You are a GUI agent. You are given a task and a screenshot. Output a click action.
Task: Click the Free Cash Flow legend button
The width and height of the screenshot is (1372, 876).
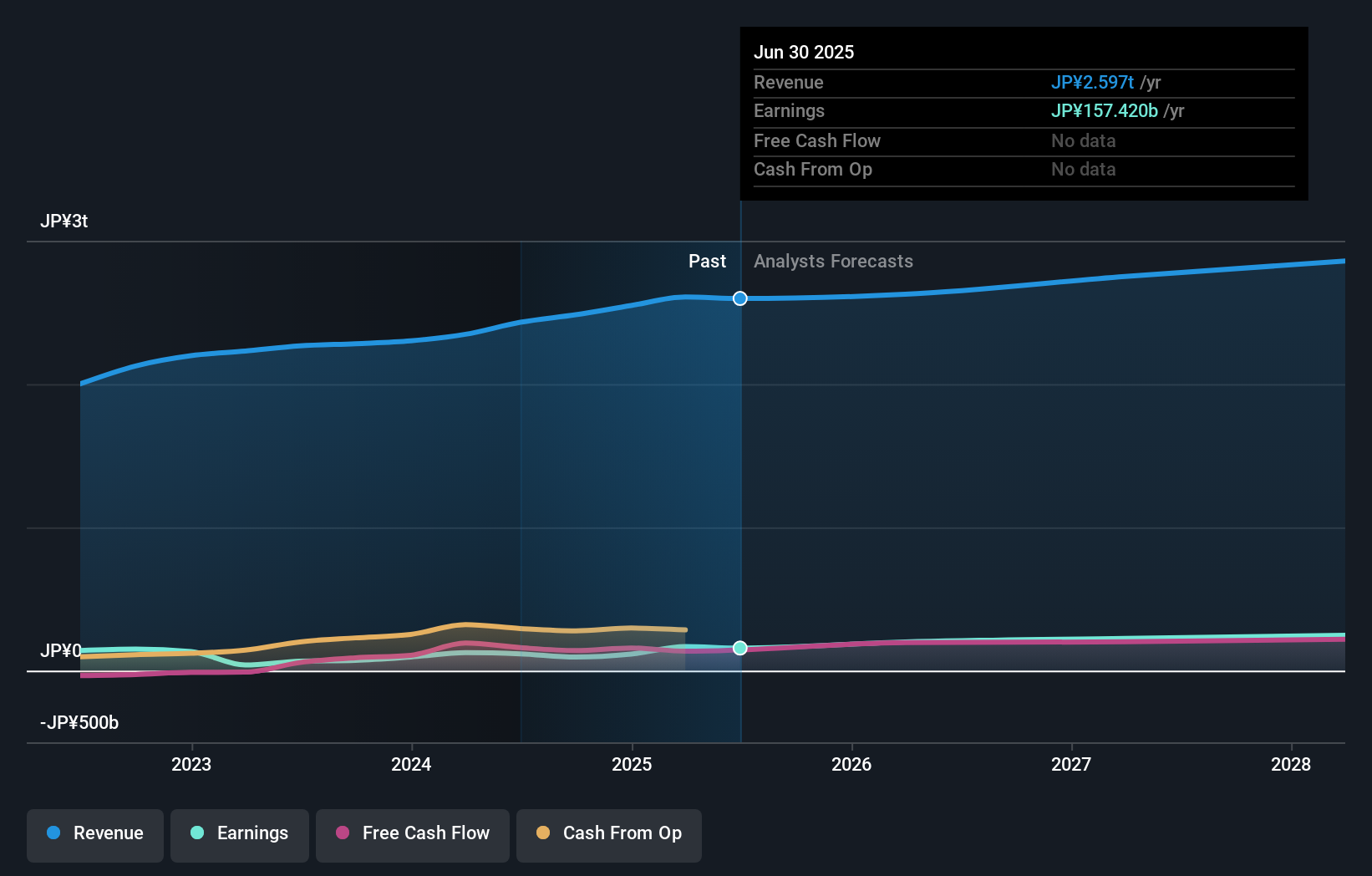[x=412, y=833]
